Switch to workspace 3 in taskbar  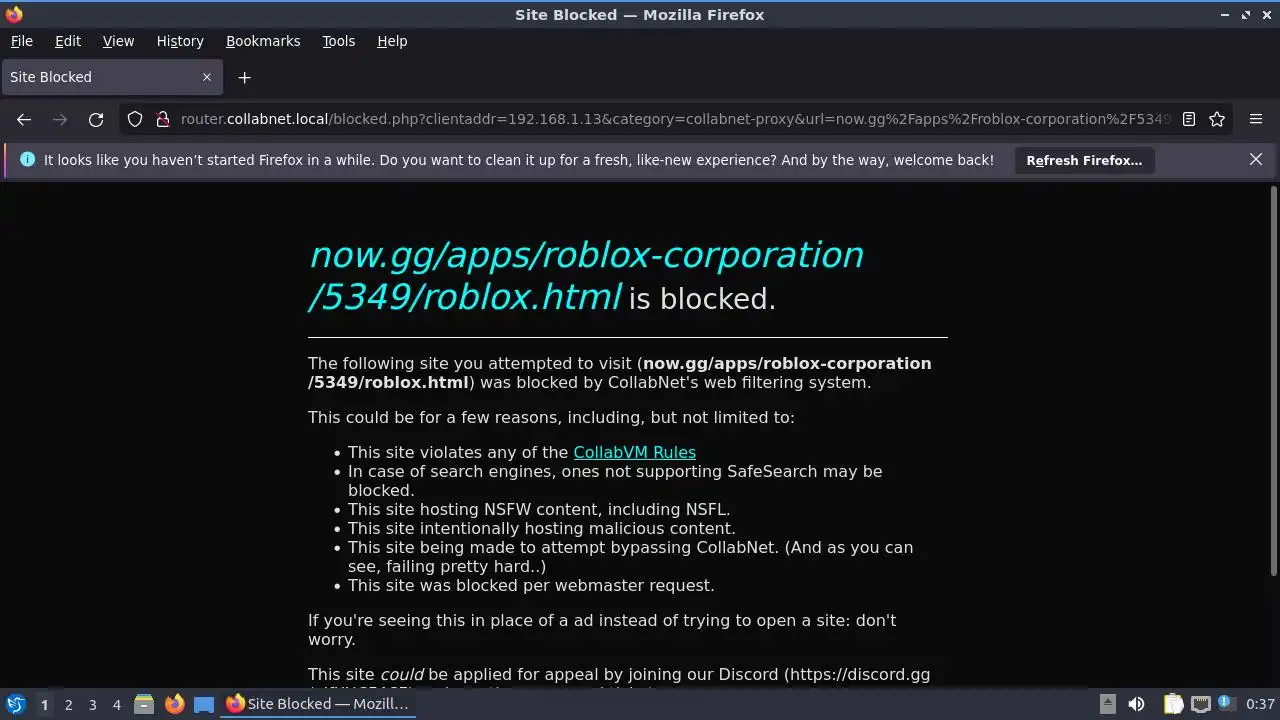click(92, 704)
